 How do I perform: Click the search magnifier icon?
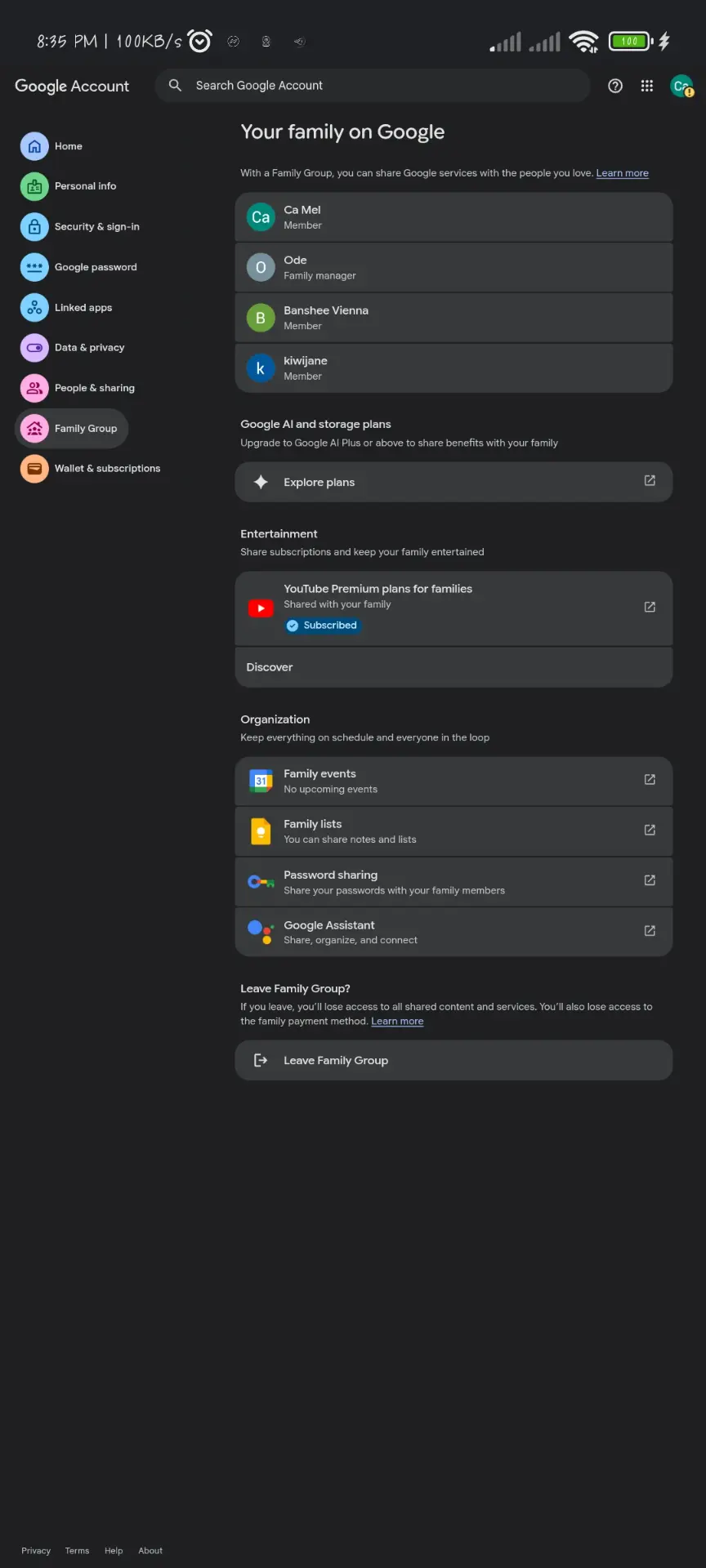pyautogui.click(x=175, y=85)
